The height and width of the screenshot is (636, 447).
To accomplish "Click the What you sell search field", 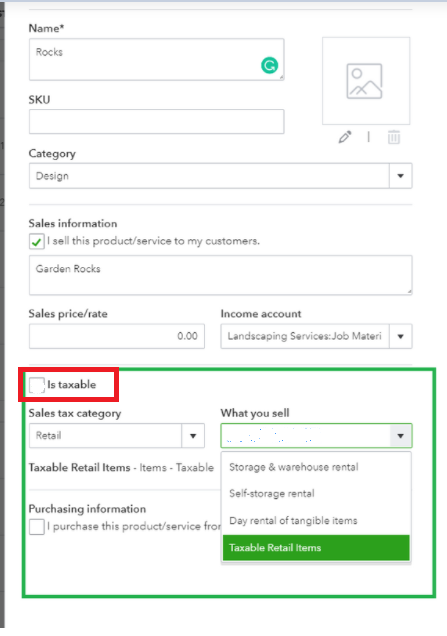I will click(x=305, y=436).
